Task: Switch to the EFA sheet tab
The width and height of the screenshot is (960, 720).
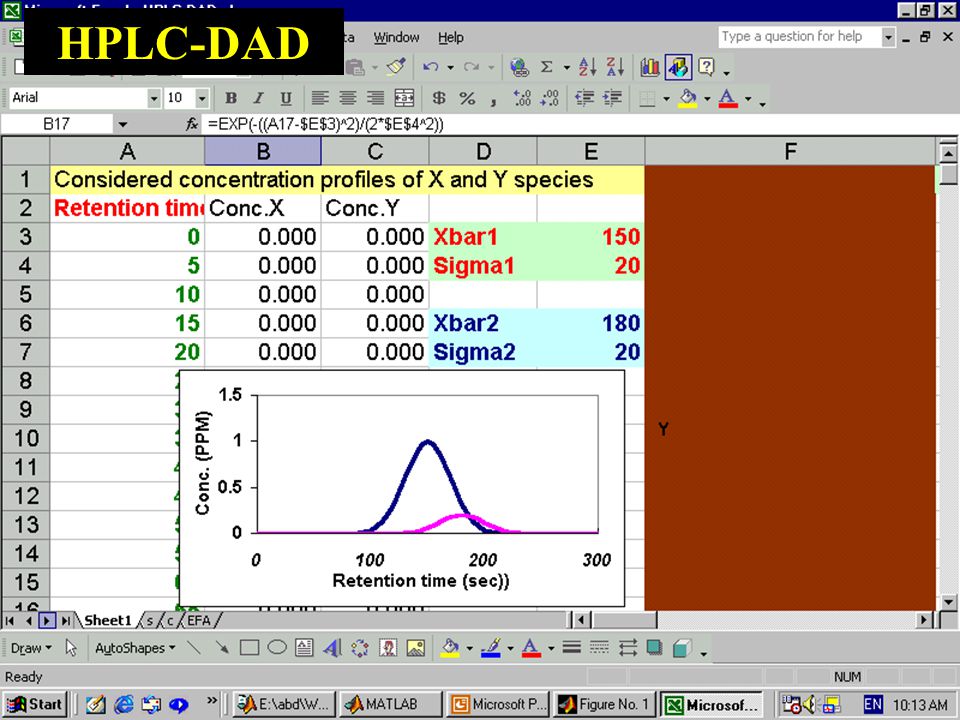Action: click(x=198, y=620)
